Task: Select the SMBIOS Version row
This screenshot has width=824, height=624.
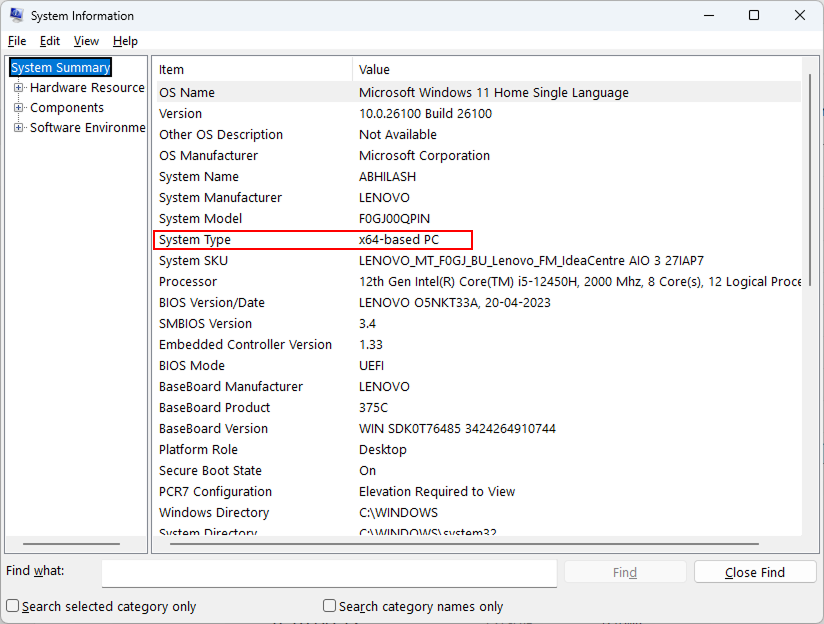Action: pyautogui.click(x=478, y=324)
